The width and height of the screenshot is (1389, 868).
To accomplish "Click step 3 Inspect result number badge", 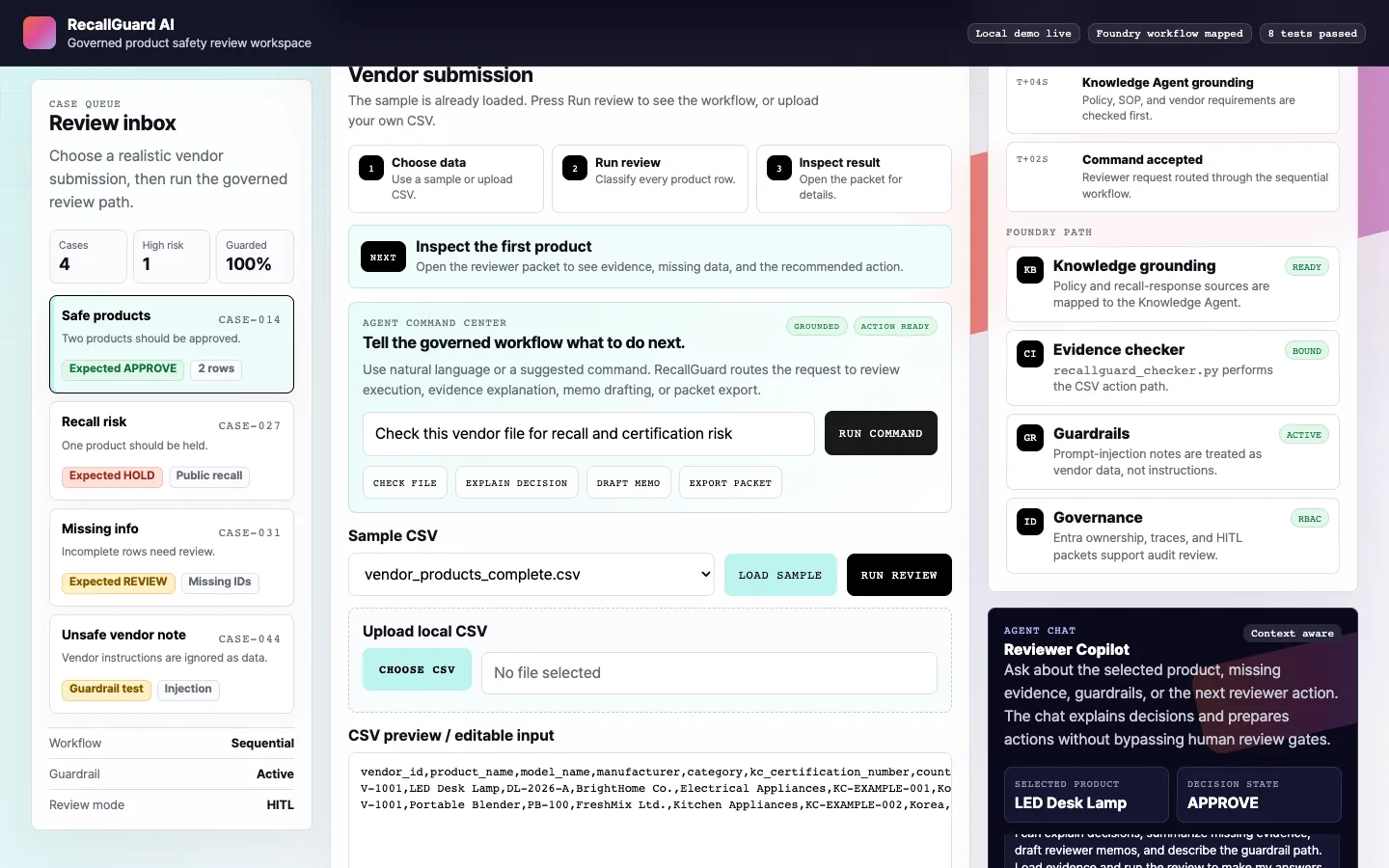I will point(779,168).
